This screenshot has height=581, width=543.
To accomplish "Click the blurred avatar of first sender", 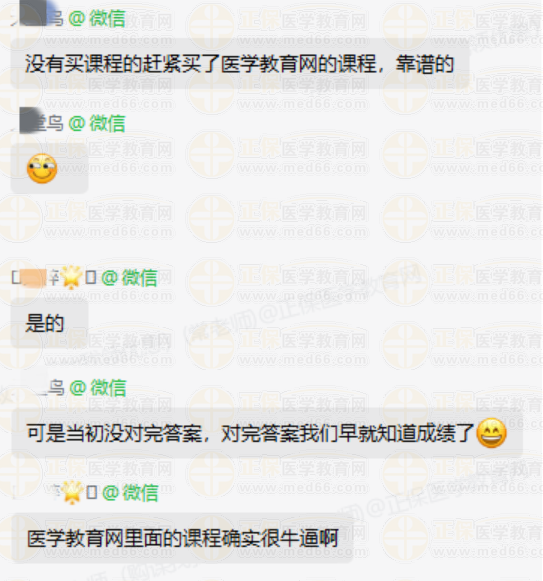I will point(33,13).
